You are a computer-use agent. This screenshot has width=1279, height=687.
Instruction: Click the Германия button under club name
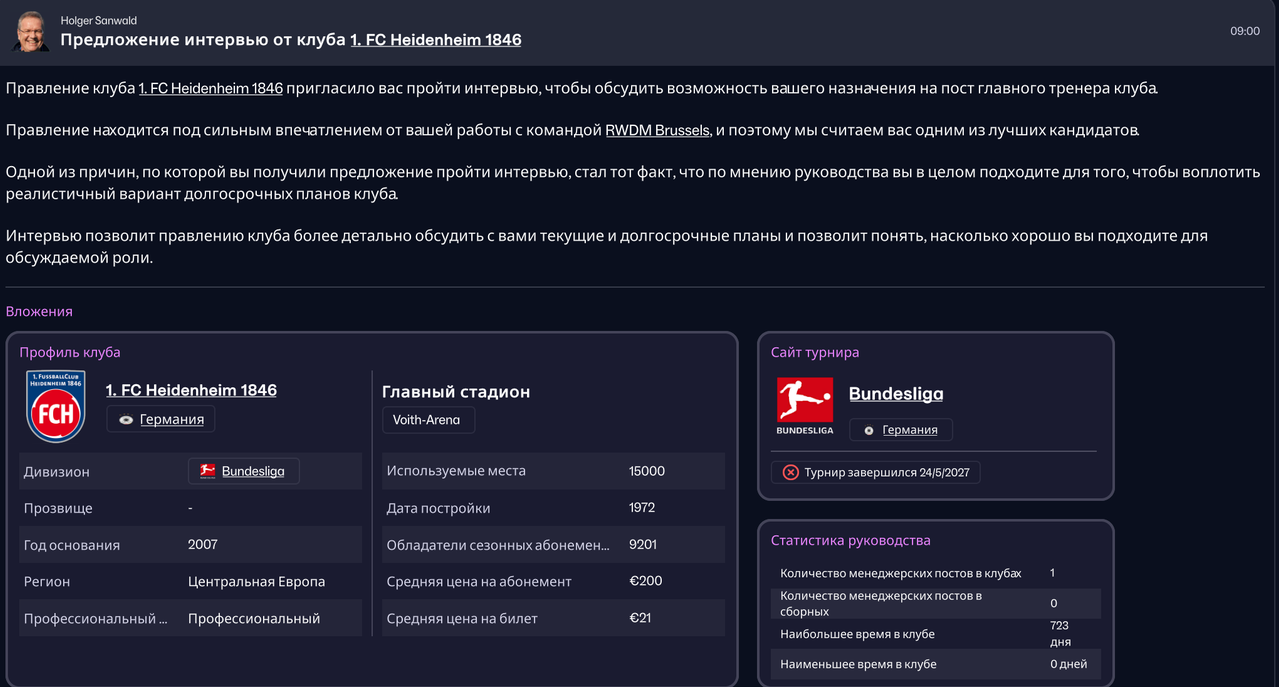pos(160,419)
